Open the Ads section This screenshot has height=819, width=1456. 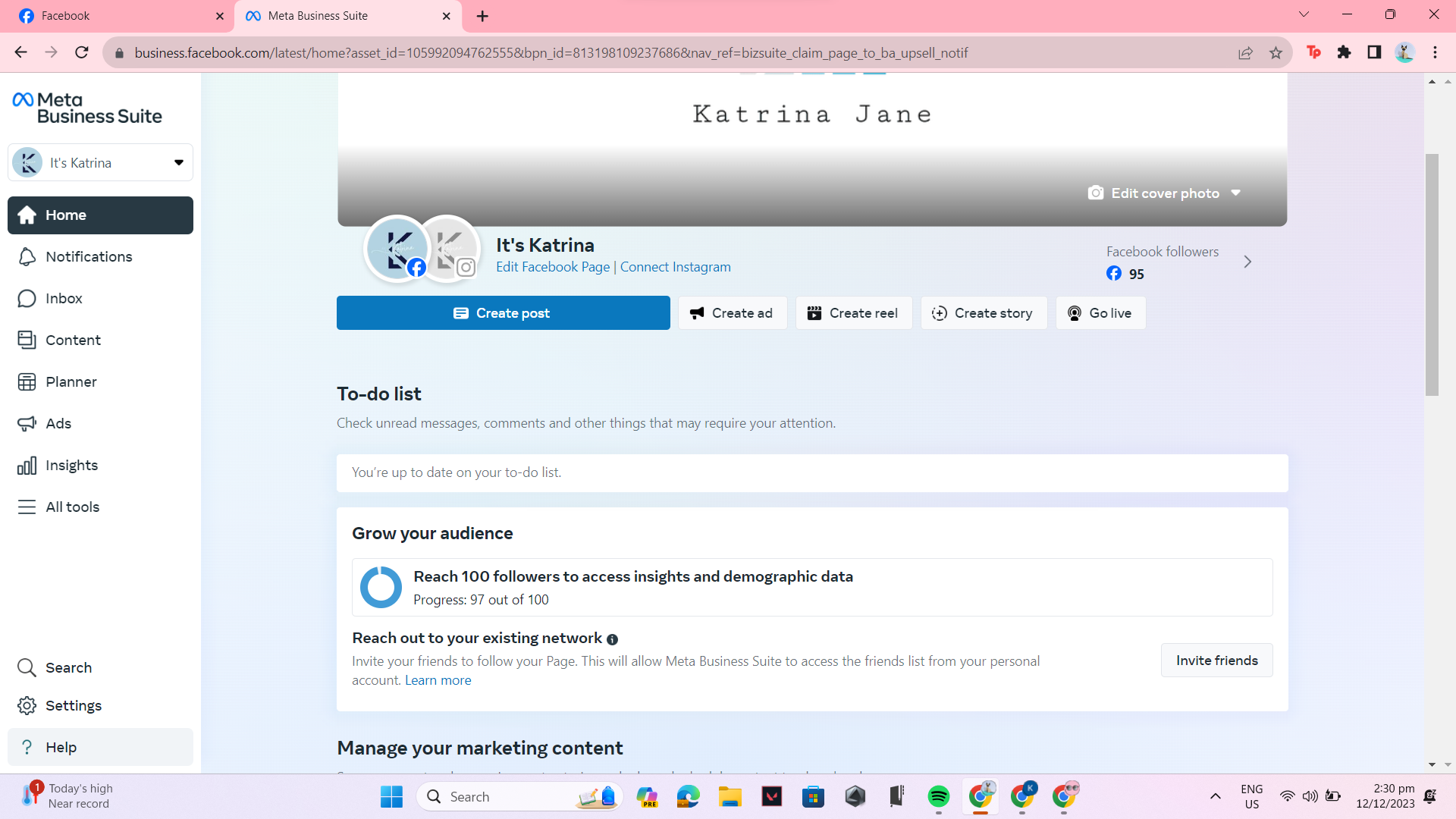point(100,424)
